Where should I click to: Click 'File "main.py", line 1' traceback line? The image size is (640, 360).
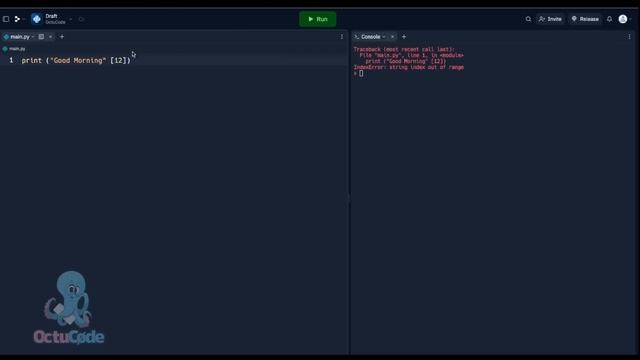pos(411,55)
